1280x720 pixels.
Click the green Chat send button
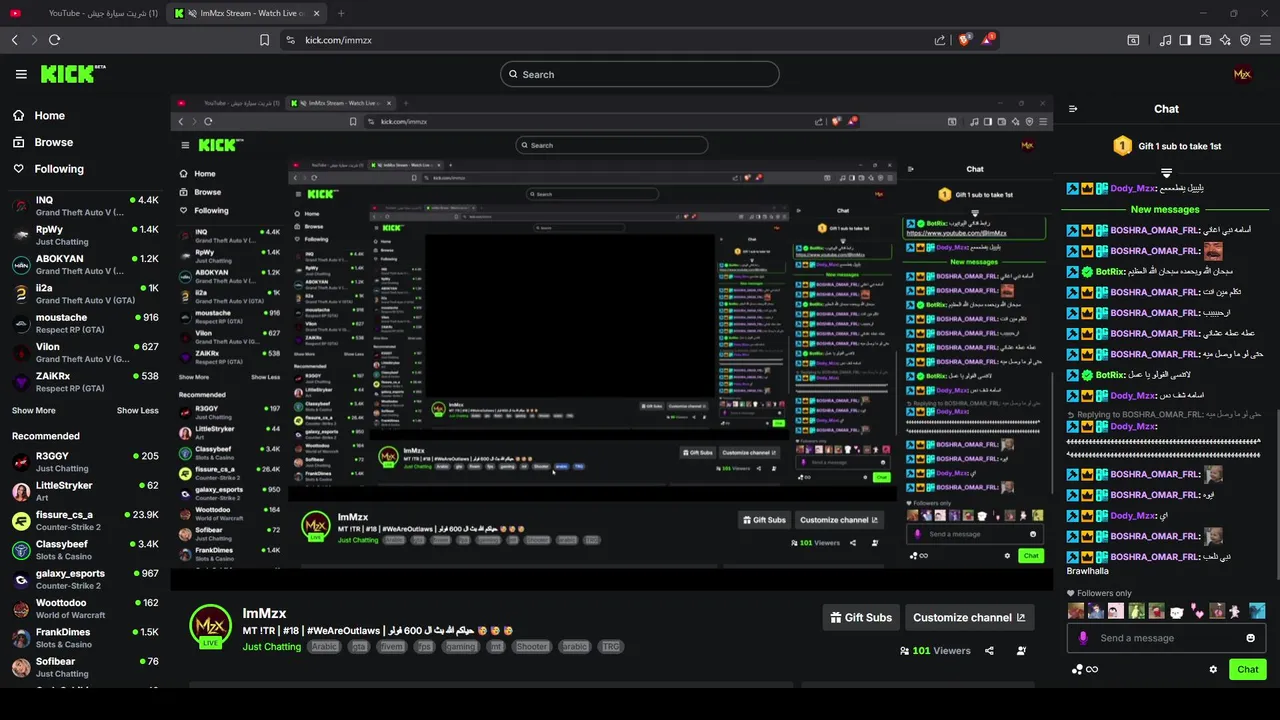[1248, 670]
